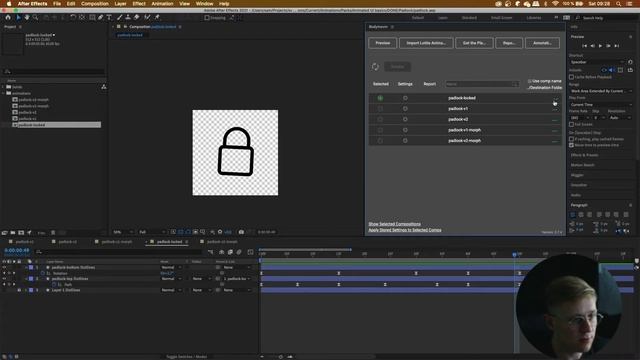Open Play From Current Time dropdown

[600, 104]
